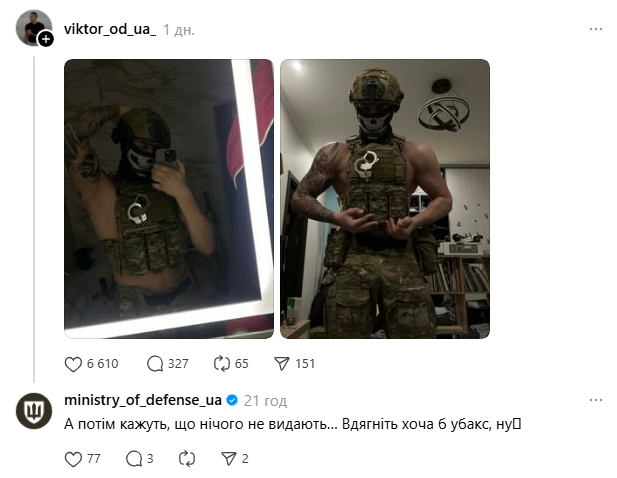Open the post timestamp 1 дн.

179,30
